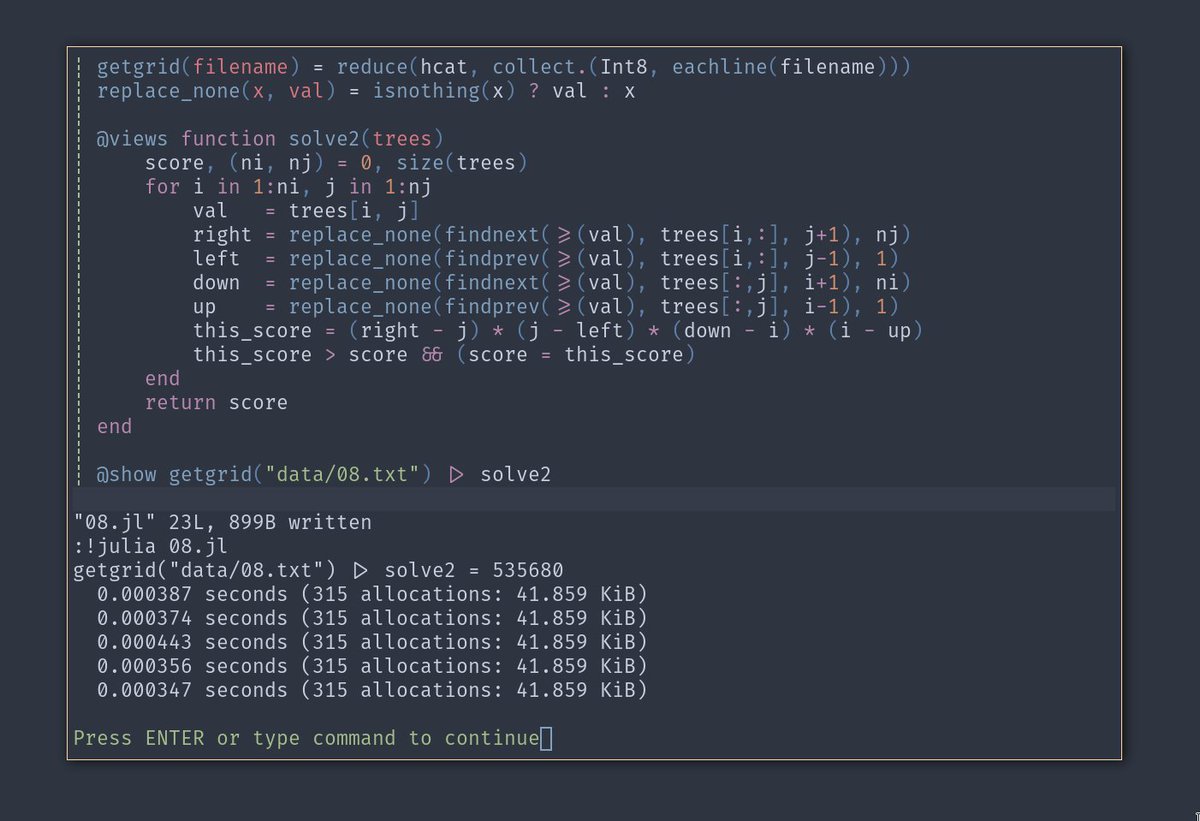Place cursor on @views function solve2(trees)
Image resolution: width=1200 pixels, height=821 pixels.
pos(270,139)
